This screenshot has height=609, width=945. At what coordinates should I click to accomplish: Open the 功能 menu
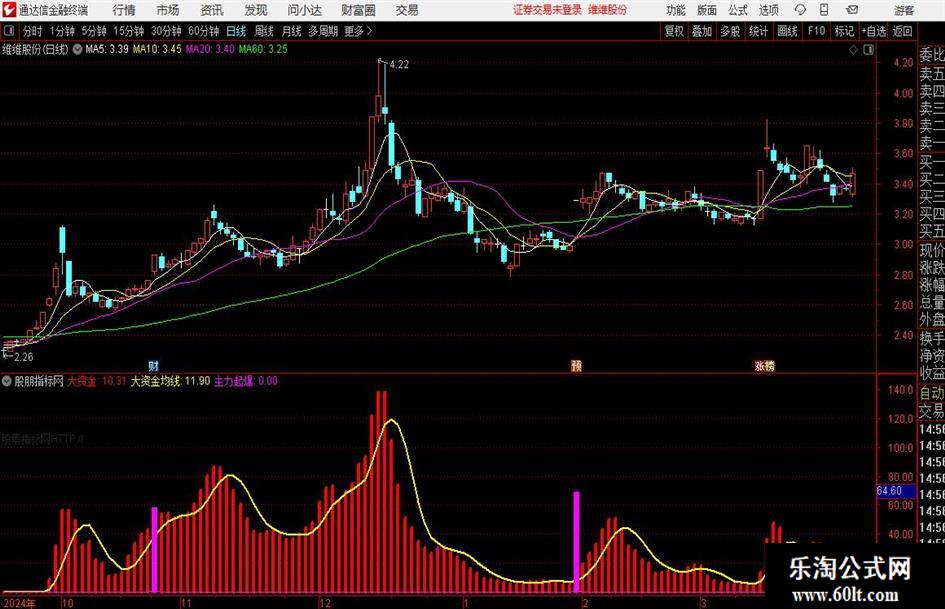(x=676, y=10)
